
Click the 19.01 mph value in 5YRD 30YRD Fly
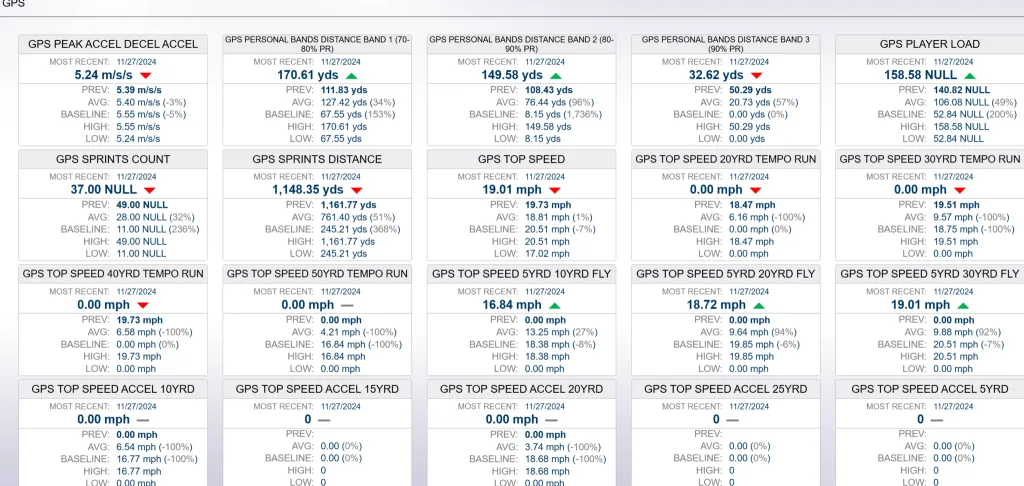[x=921, y=305]
